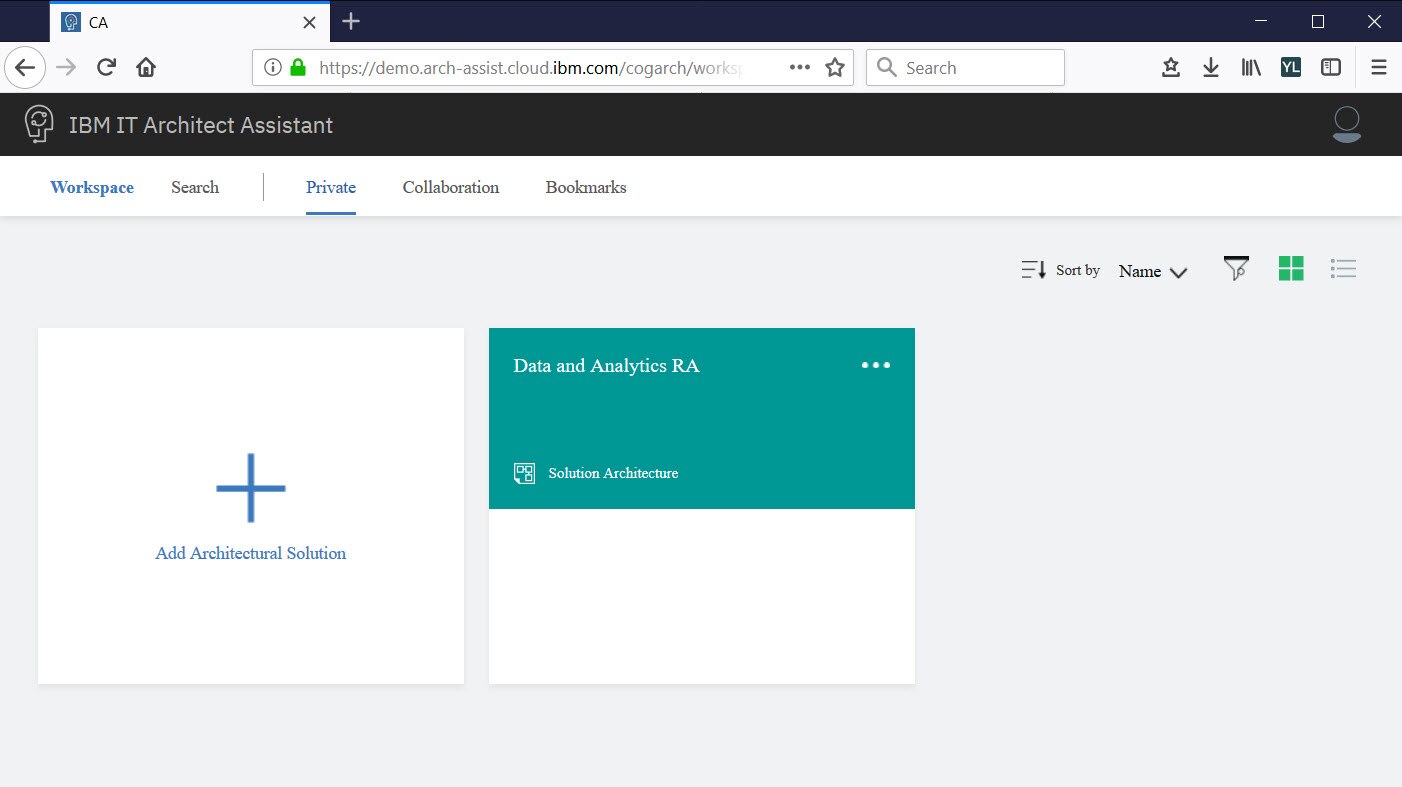Open the Firefox library icon
This screenshot has width=1402, height=787.
1251,68
